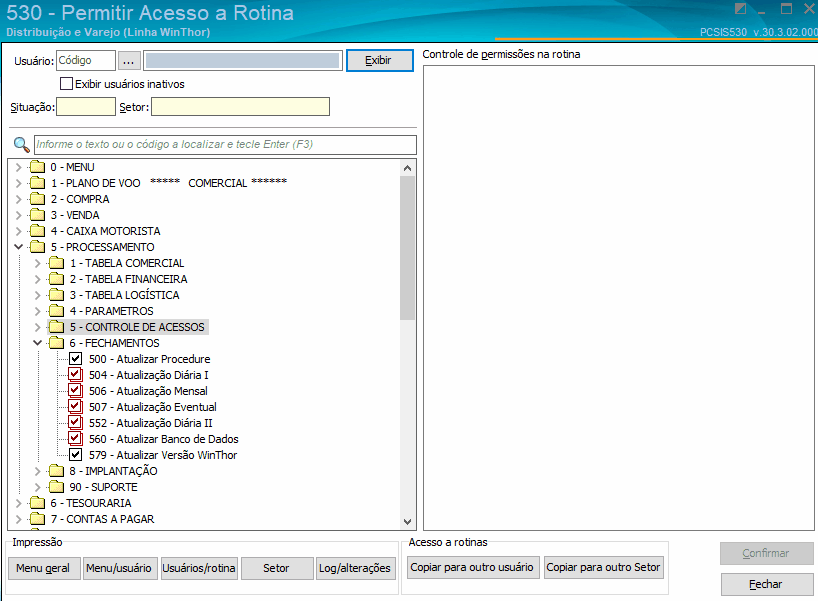
Task: Click folder icon of 2 - TABELA FINANCEIRA
Action: (x=56, y=279)
